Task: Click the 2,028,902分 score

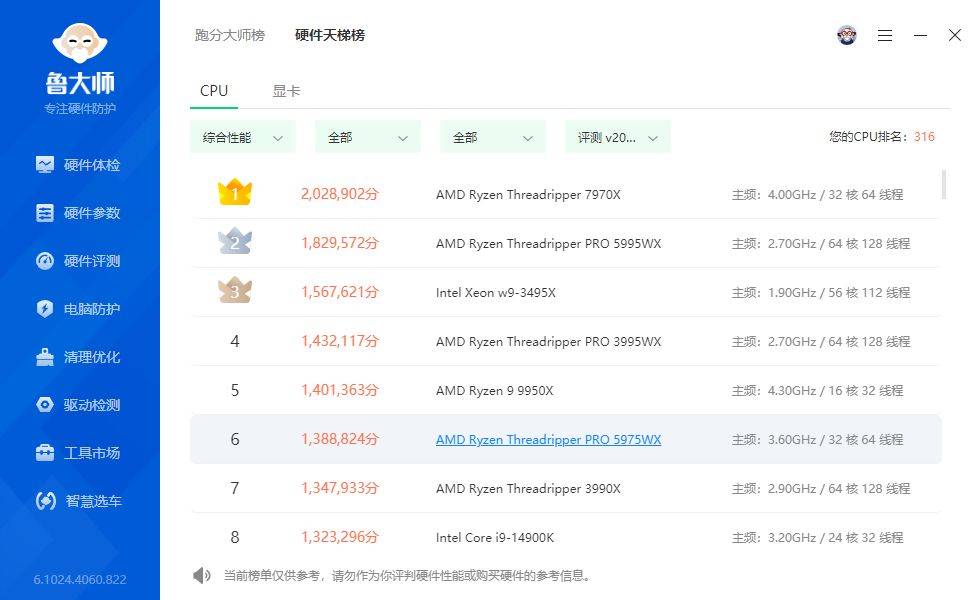Action: point(339,194)
